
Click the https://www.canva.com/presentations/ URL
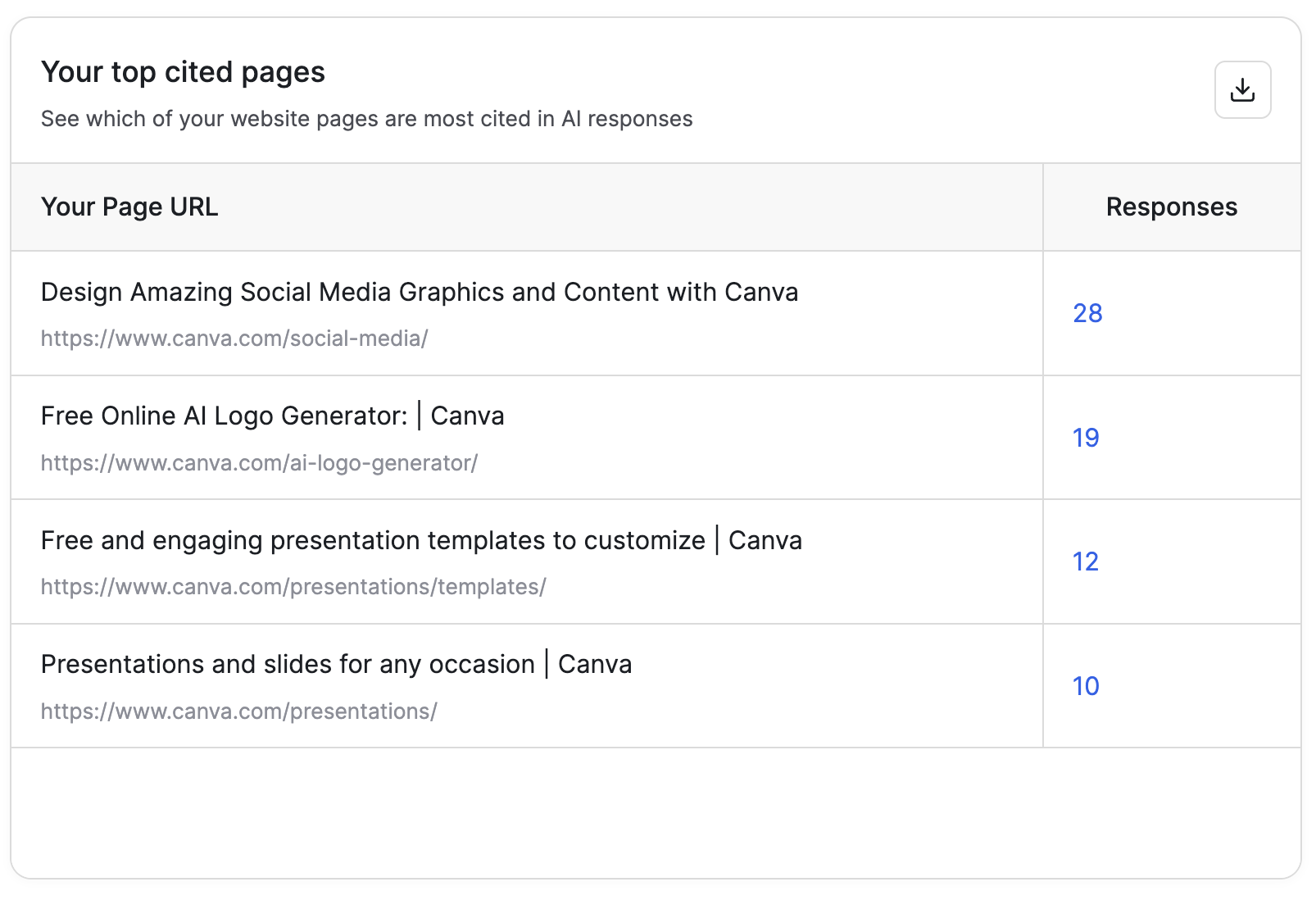239,711
